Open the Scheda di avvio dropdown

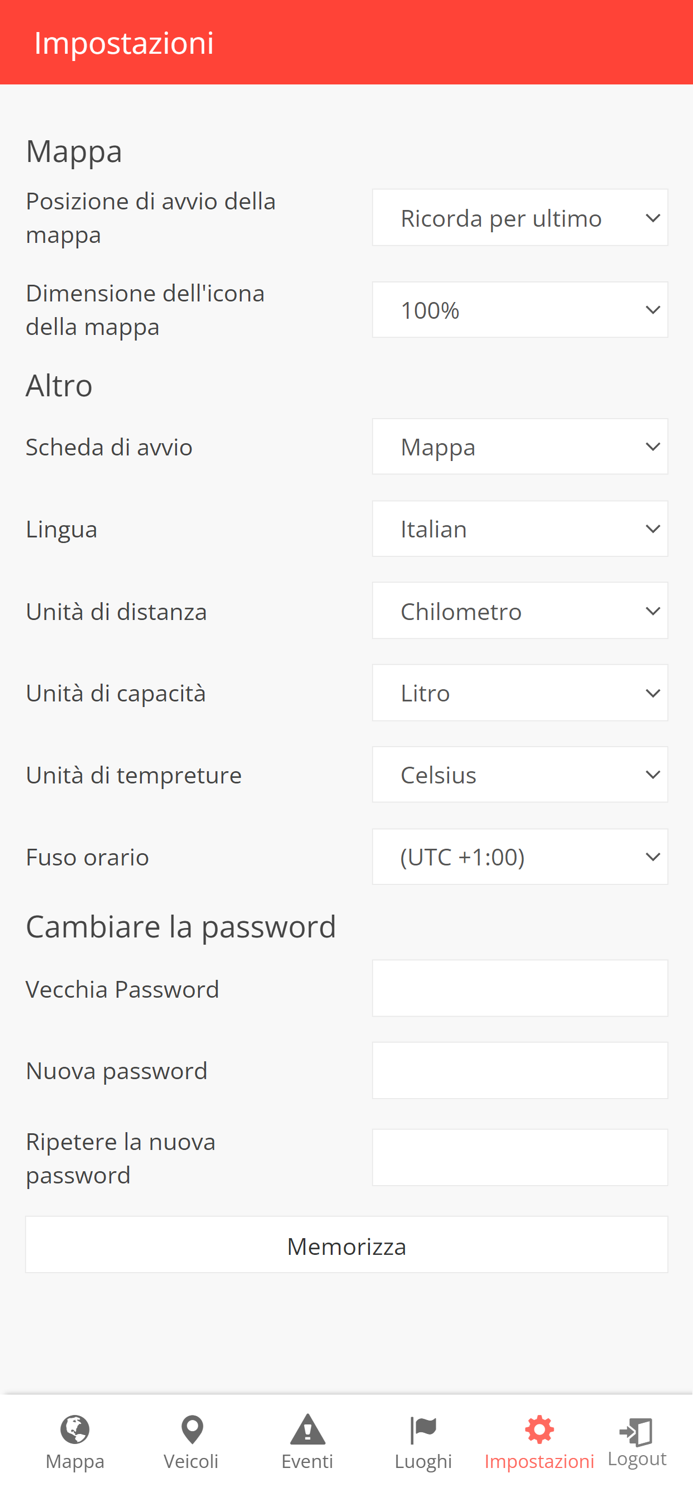click(520, 446)
